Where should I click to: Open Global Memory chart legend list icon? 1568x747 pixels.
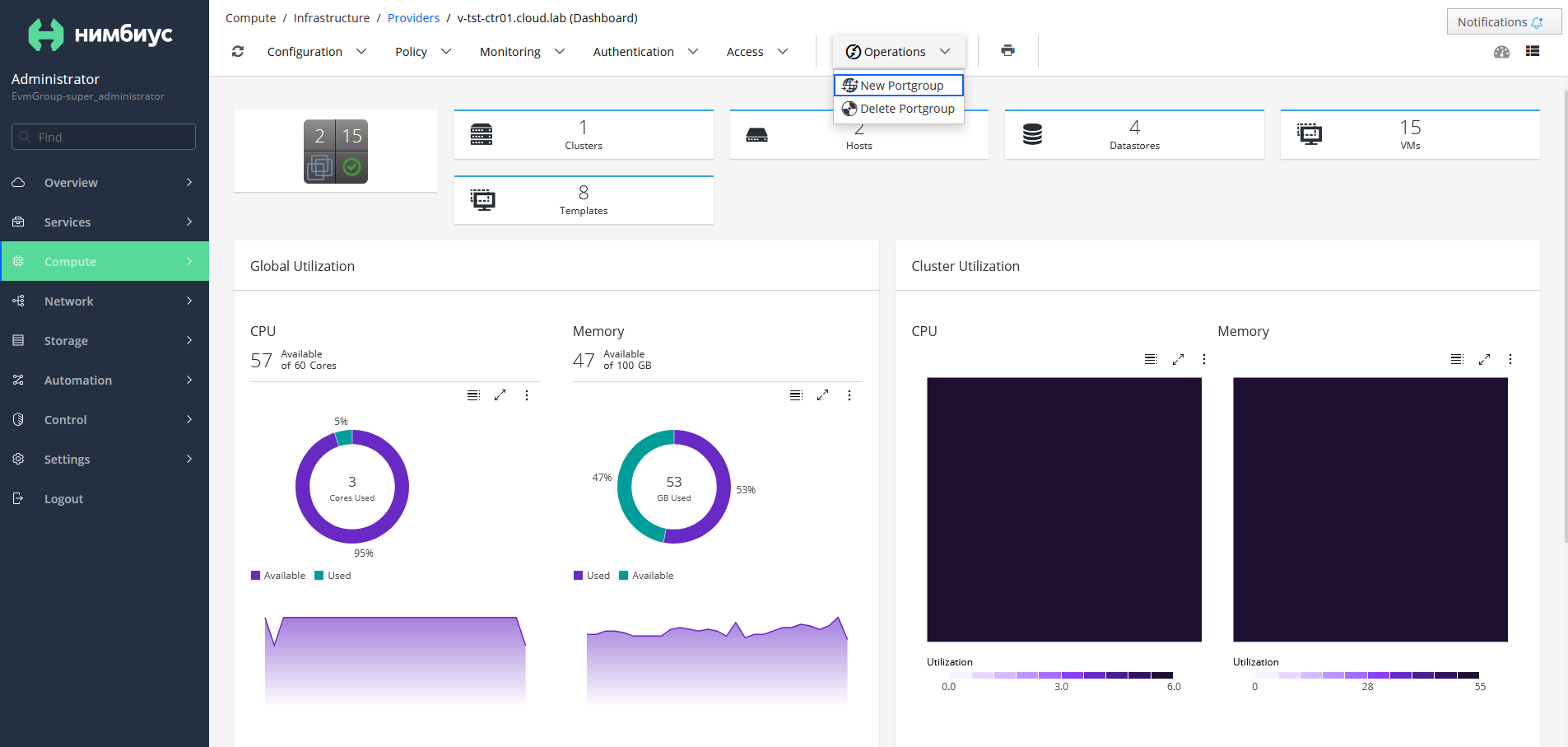click(x=796, y=395)
